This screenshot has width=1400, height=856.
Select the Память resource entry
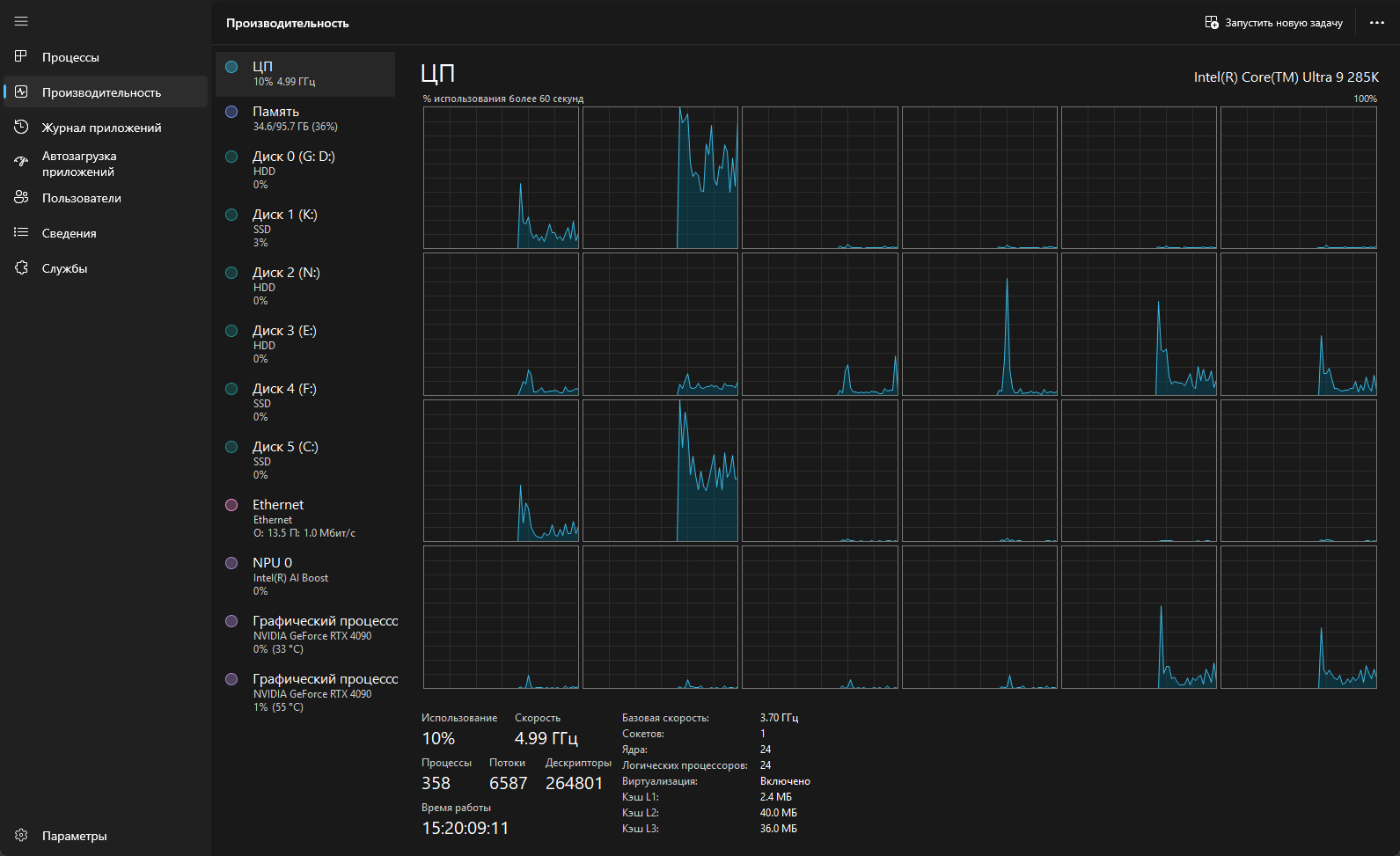click(x=304, y=118)
